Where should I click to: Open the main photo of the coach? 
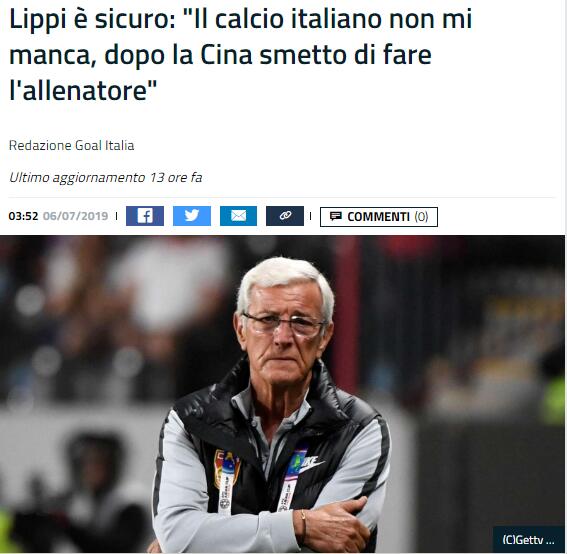pos(282,394)
